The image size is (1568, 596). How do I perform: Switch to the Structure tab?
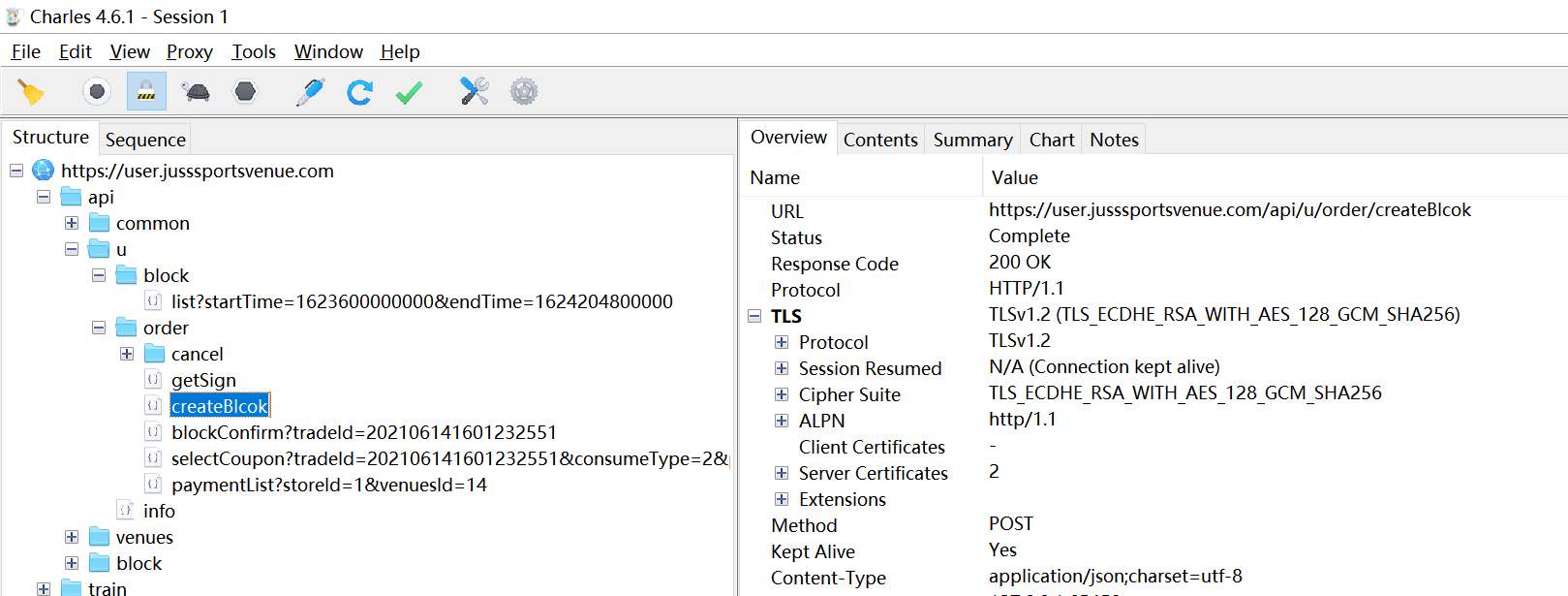pyautogui.click(x=50, y=138)
